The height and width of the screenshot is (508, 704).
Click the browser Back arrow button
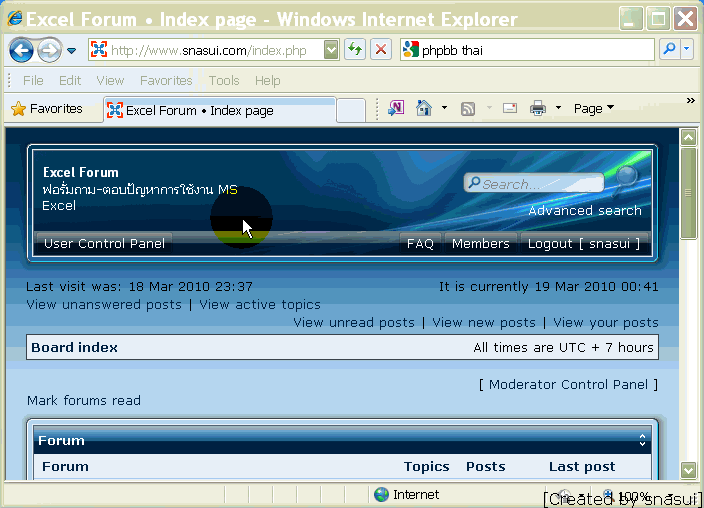click(x=21, y=50)
